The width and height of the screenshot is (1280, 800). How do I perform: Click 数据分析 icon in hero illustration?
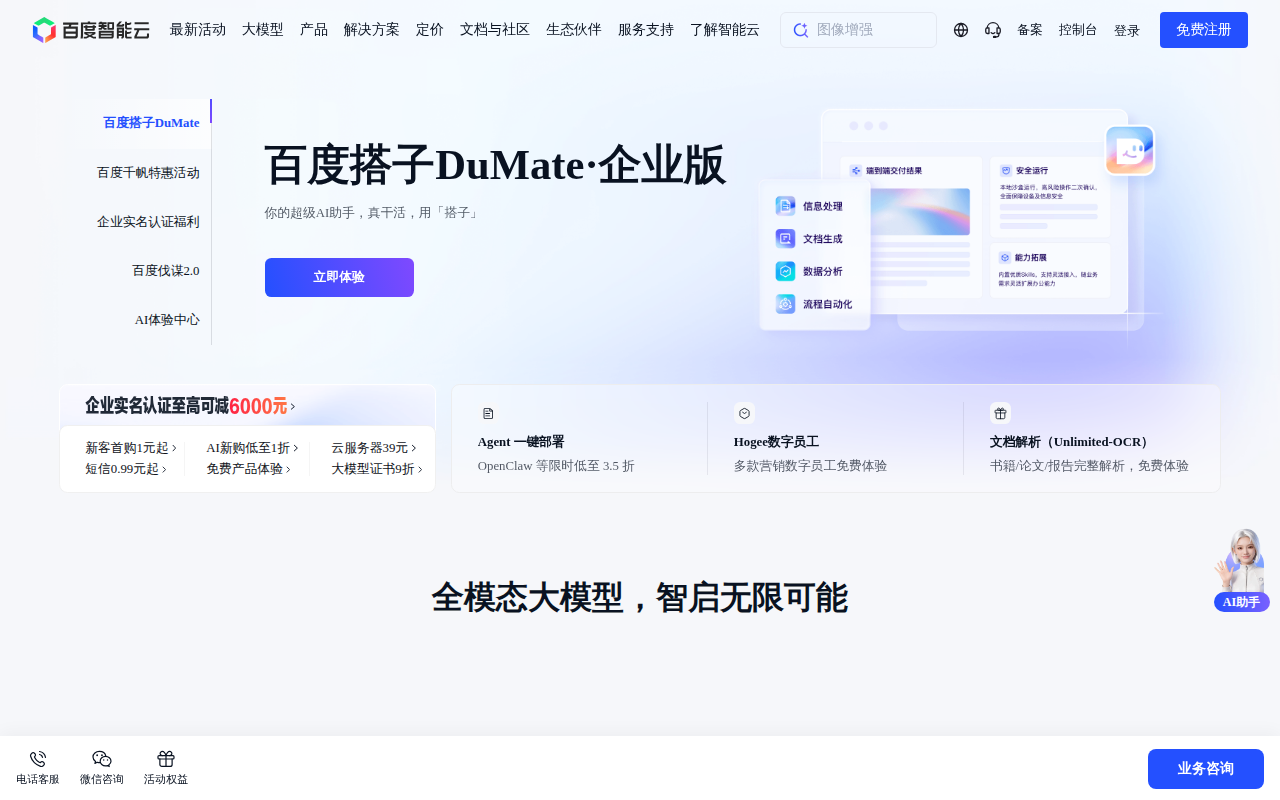click(785, 271)
